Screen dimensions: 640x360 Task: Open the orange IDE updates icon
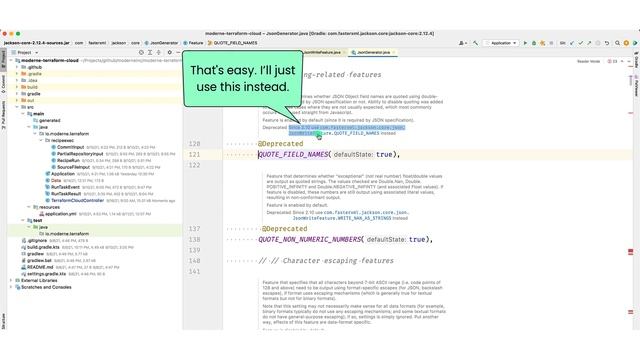626,43
